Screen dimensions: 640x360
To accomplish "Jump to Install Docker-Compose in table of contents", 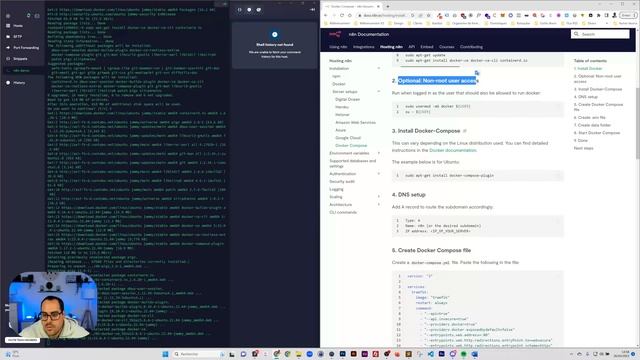I will 598,89.
